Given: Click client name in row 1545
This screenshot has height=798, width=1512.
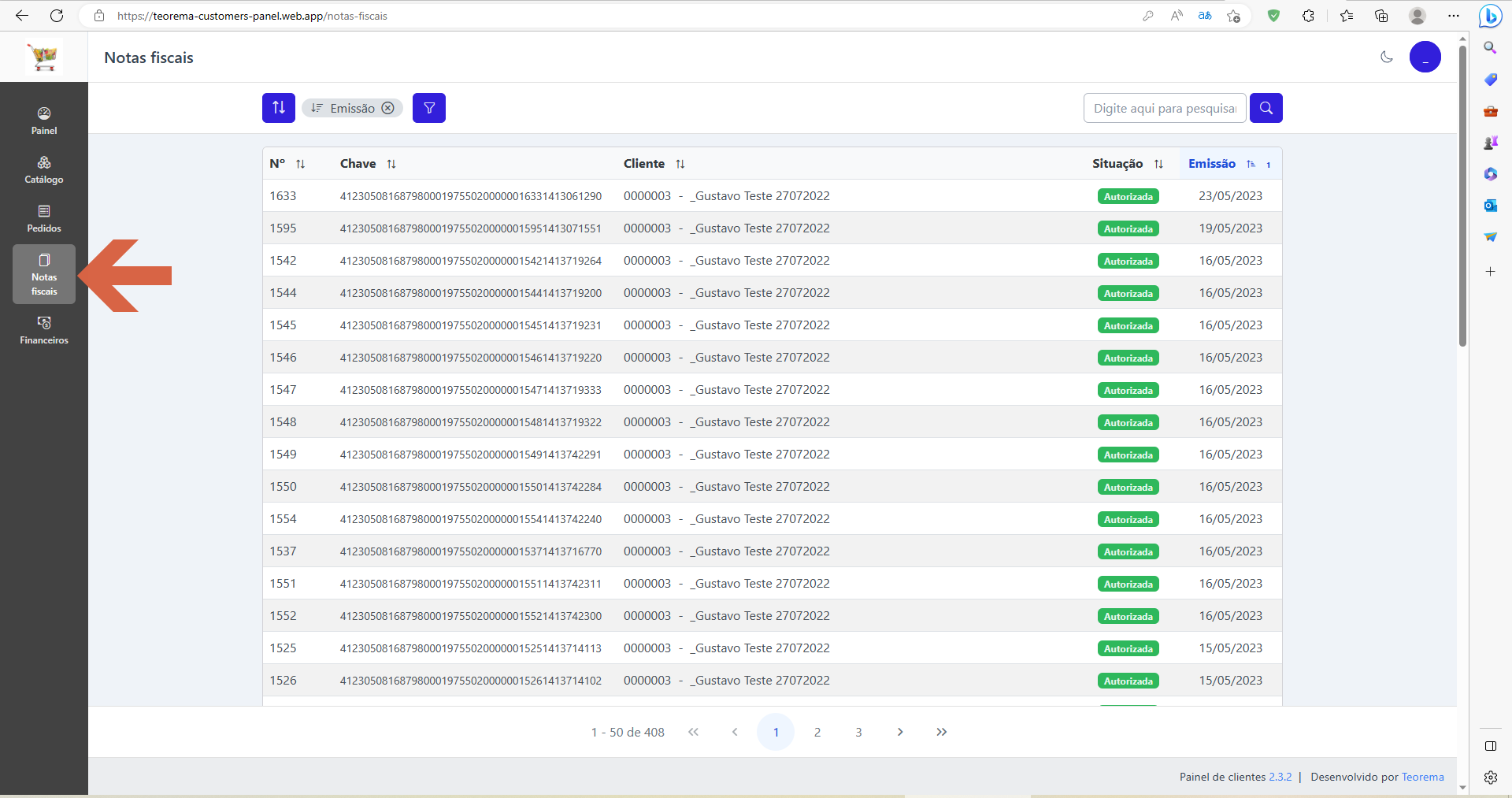Looking at the screenshot, I should [x=760, y=325].
